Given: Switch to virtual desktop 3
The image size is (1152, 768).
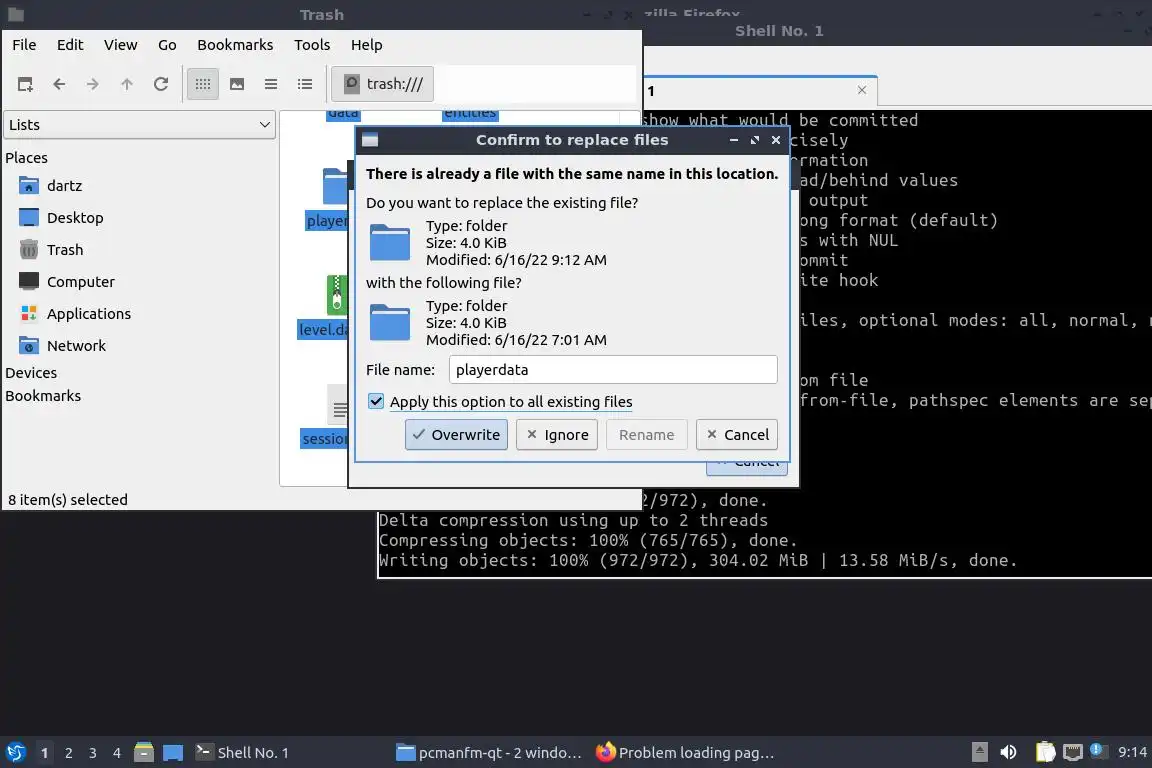Looking at the screenshot, I should coord(93,753).
